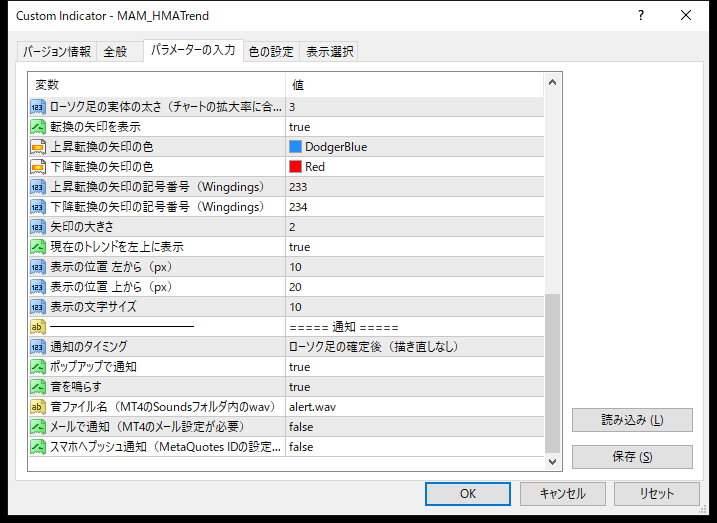The image size is (717, 523).
Task: Click the scrollbar up arrow
Action: [552, 83]
